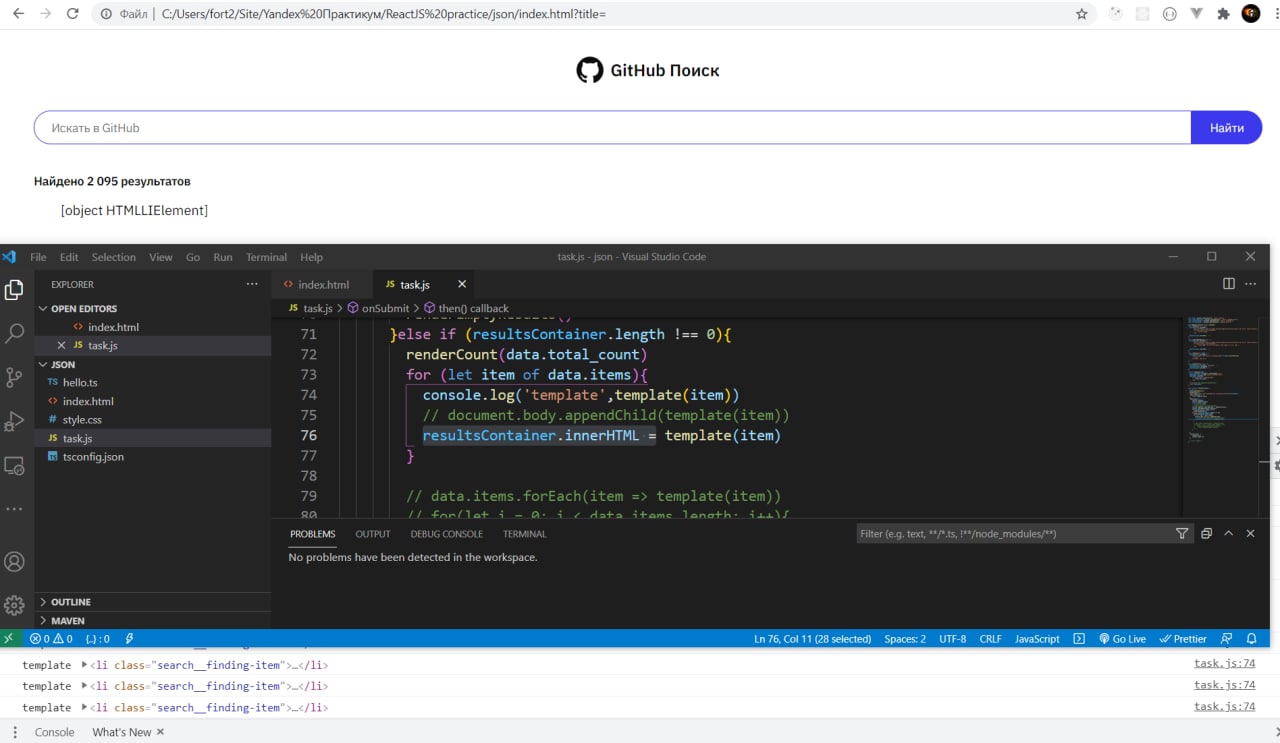Open the browser profile avatar
The width and height of the screenshot is (1280, 743).
pos(1251,14)
